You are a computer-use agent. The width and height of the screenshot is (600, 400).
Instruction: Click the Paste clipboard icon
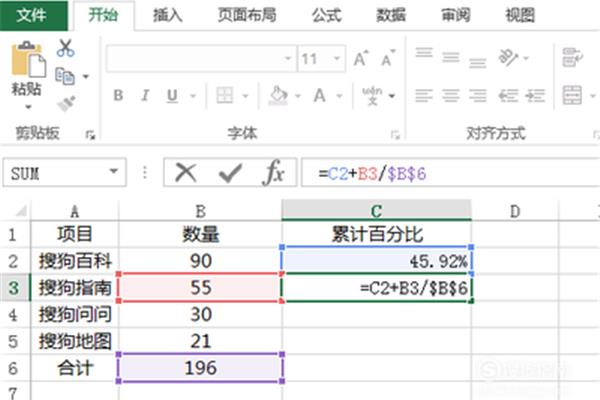pos(29,59)
